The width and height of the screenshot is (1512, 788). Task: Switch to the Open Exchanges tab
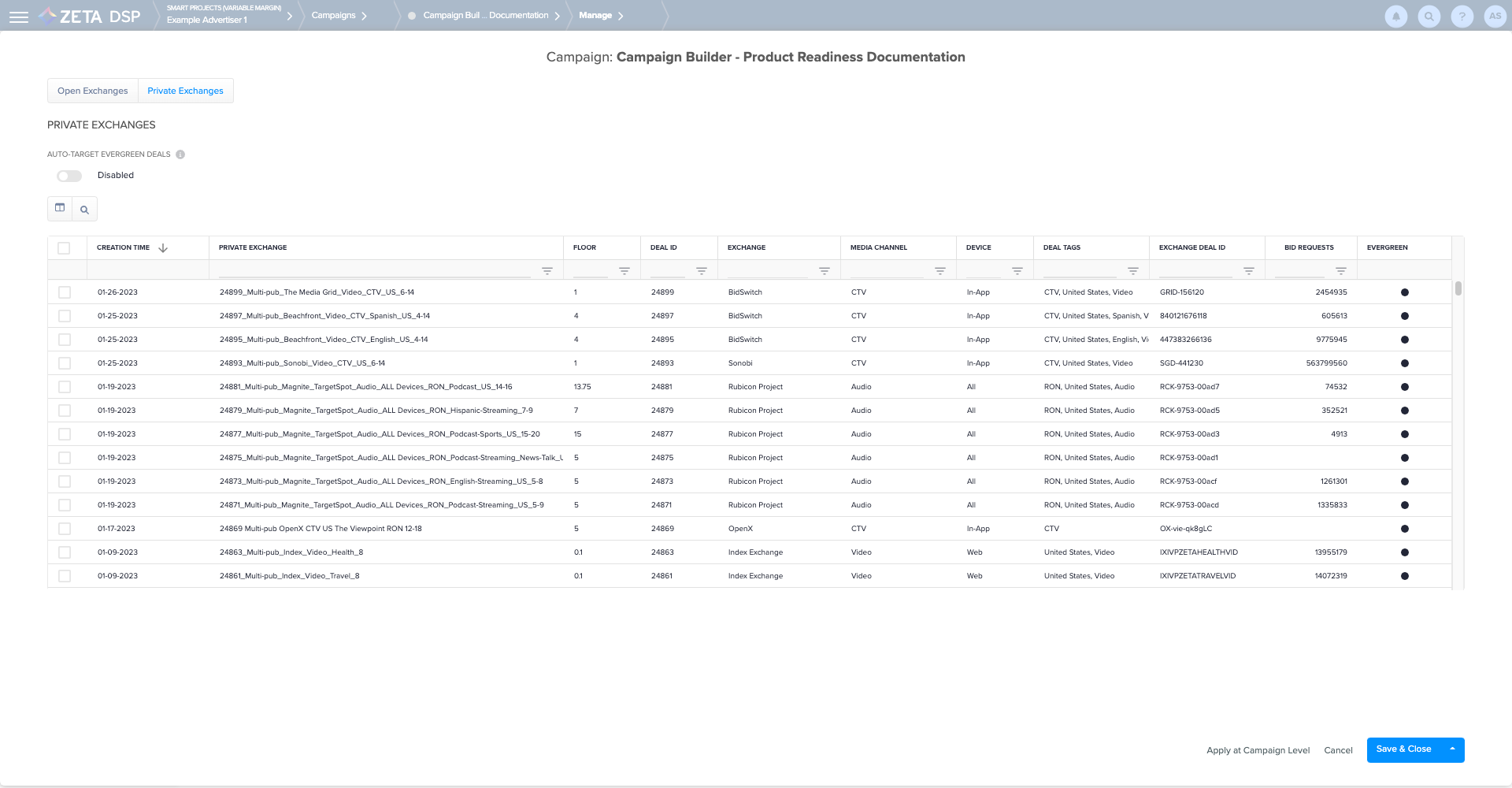[x=93, y=91]
